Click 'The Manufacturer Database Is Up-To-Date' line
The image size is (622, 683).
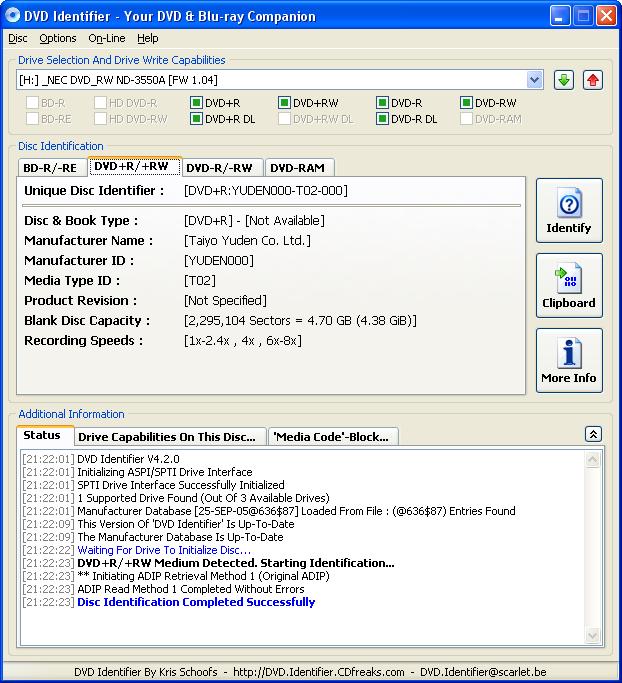click(180, 537)
